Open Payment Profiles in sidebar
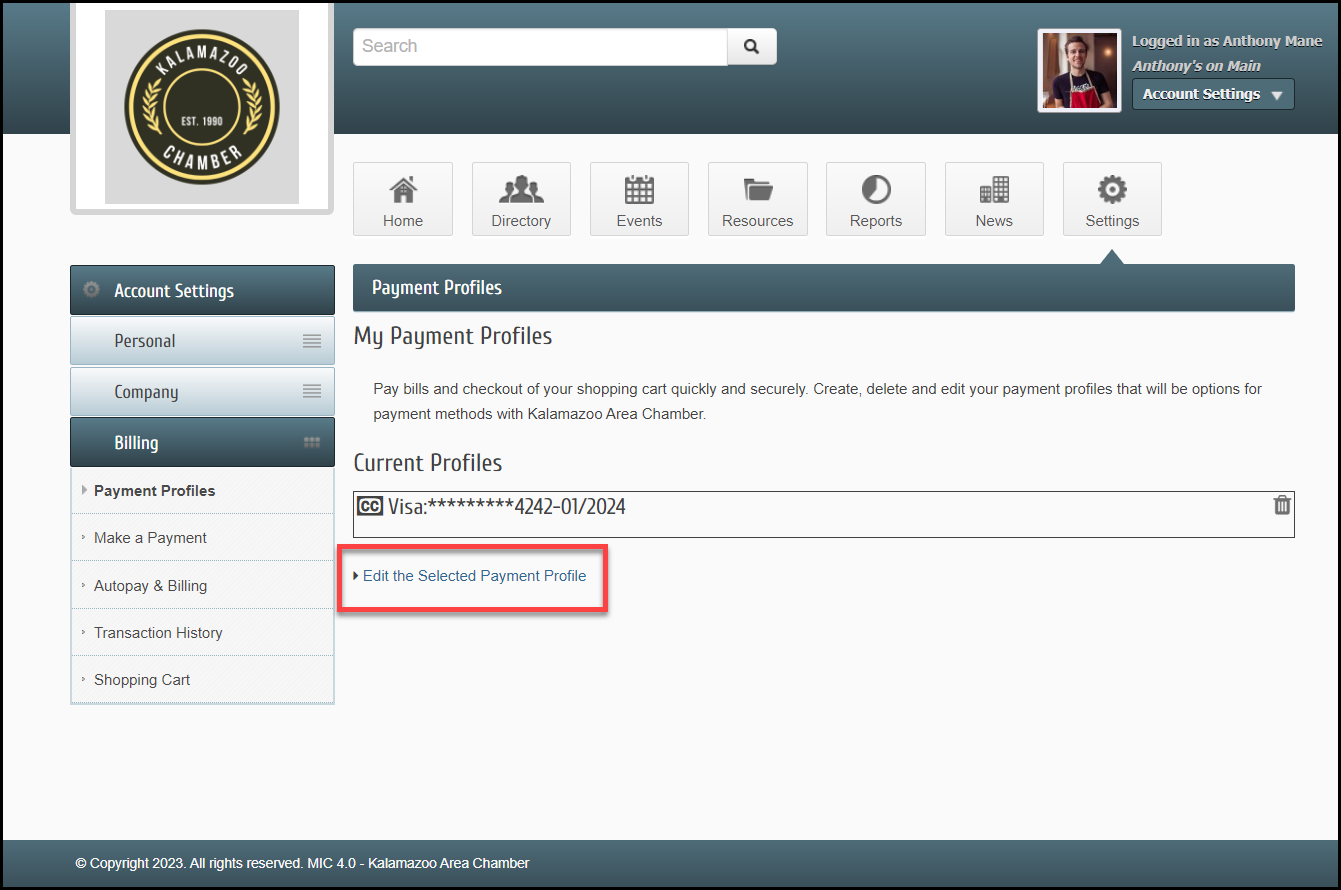1341x890 pixels. point(155,491)
